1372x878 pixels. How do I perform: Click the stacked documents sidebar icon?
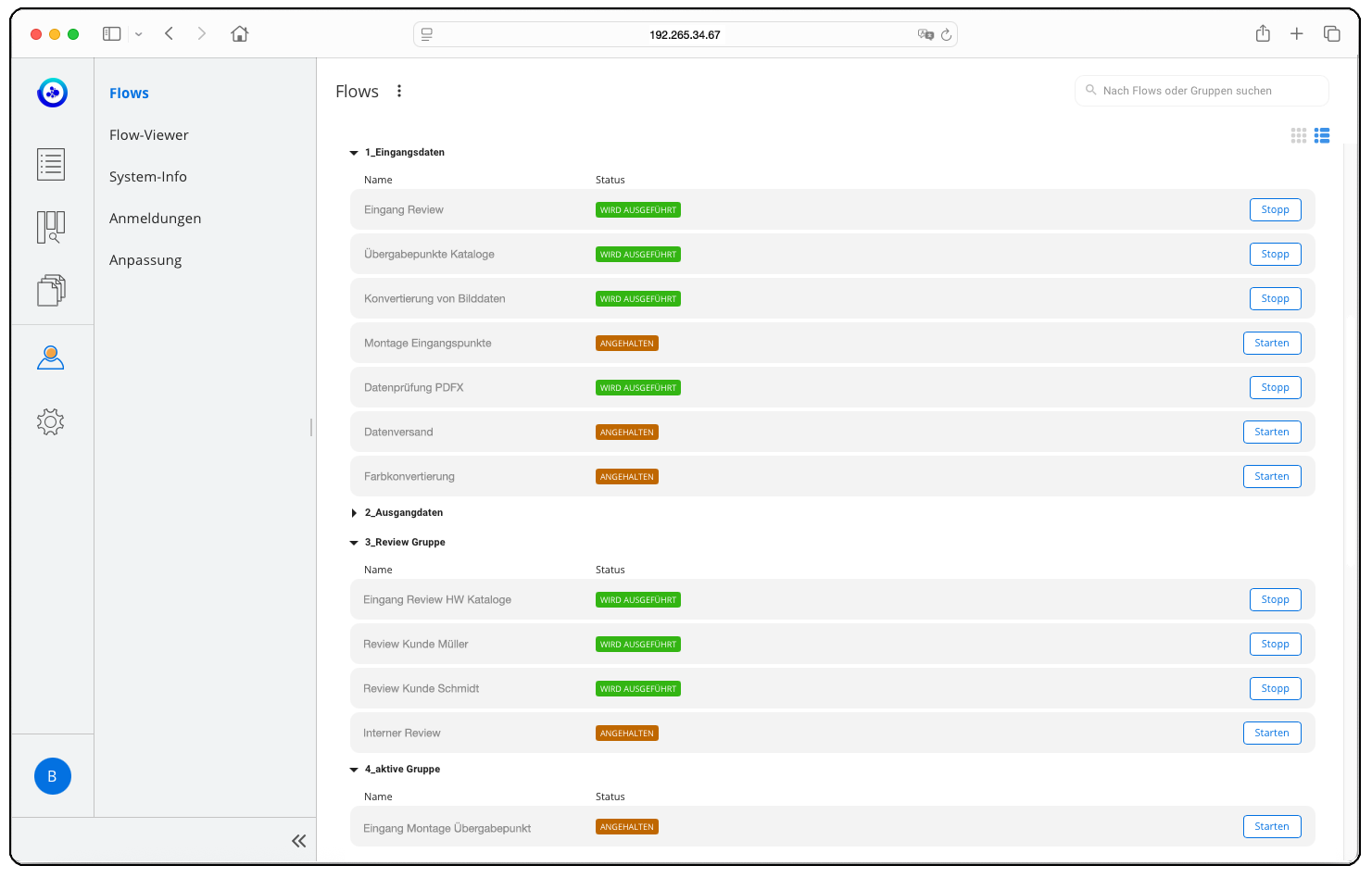(x=51, y=291)
